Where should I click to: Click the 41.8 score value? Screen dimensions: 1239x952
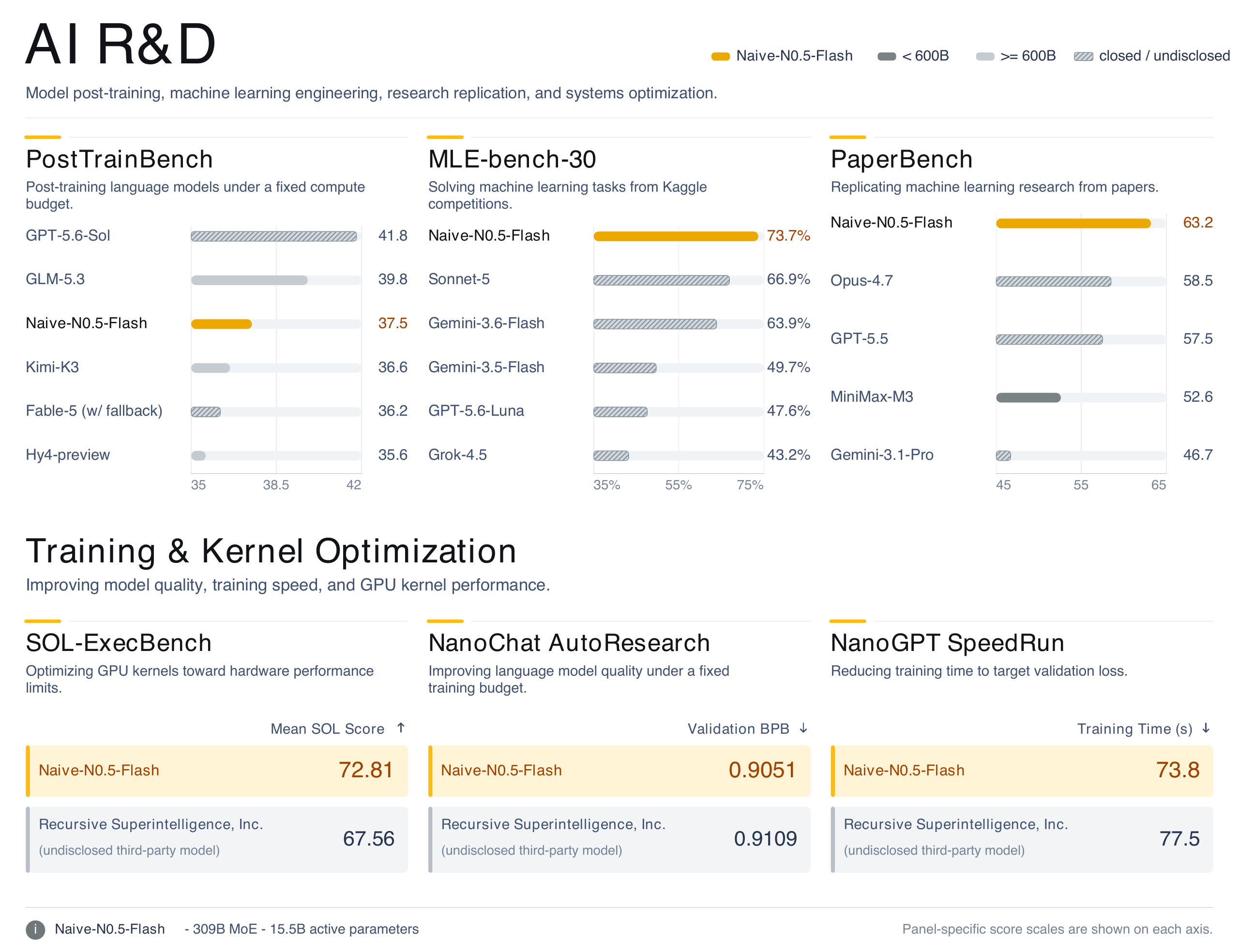click(393, 235)
